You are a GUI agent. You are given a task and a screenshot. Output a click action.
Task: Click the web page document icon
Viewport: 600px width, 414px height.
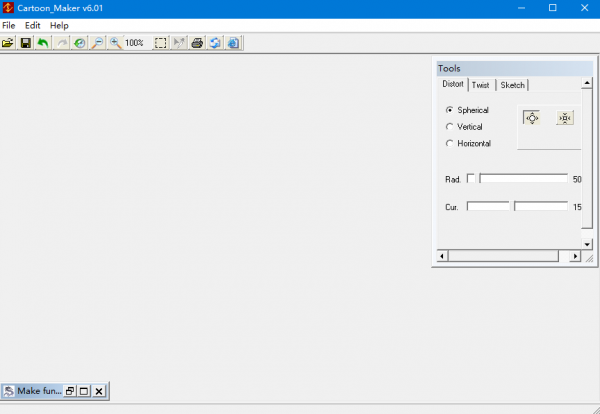(233, 43)
